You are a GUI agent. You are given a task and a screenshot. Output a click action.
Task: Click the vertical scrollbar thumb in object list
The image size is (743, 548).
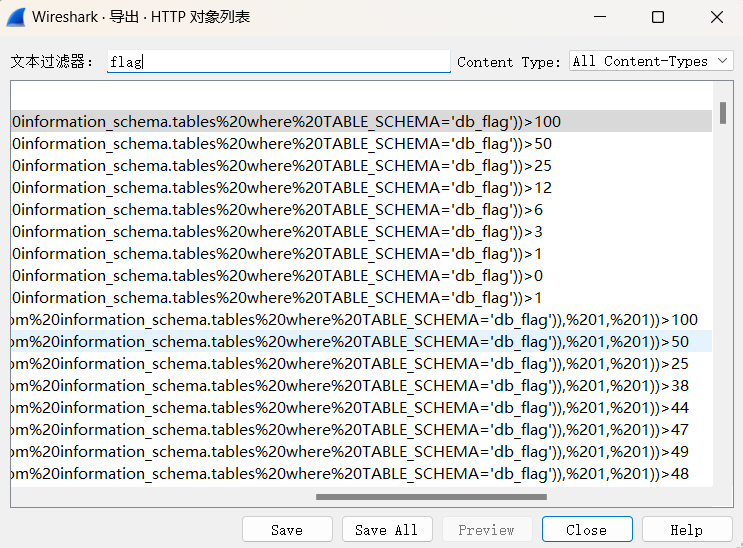coord(723,113)
